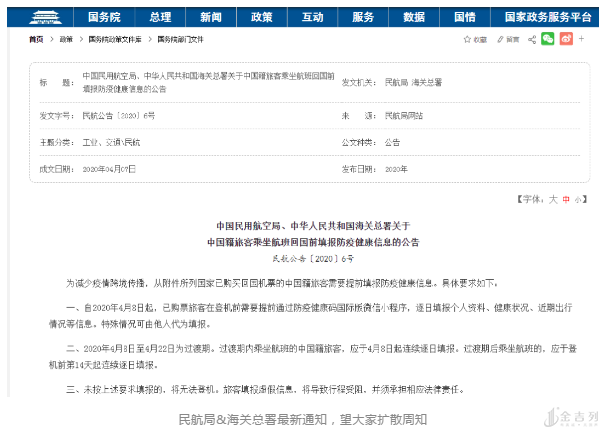
Task: Click the pencil leave-message (留言) icon
Action: 499,39
